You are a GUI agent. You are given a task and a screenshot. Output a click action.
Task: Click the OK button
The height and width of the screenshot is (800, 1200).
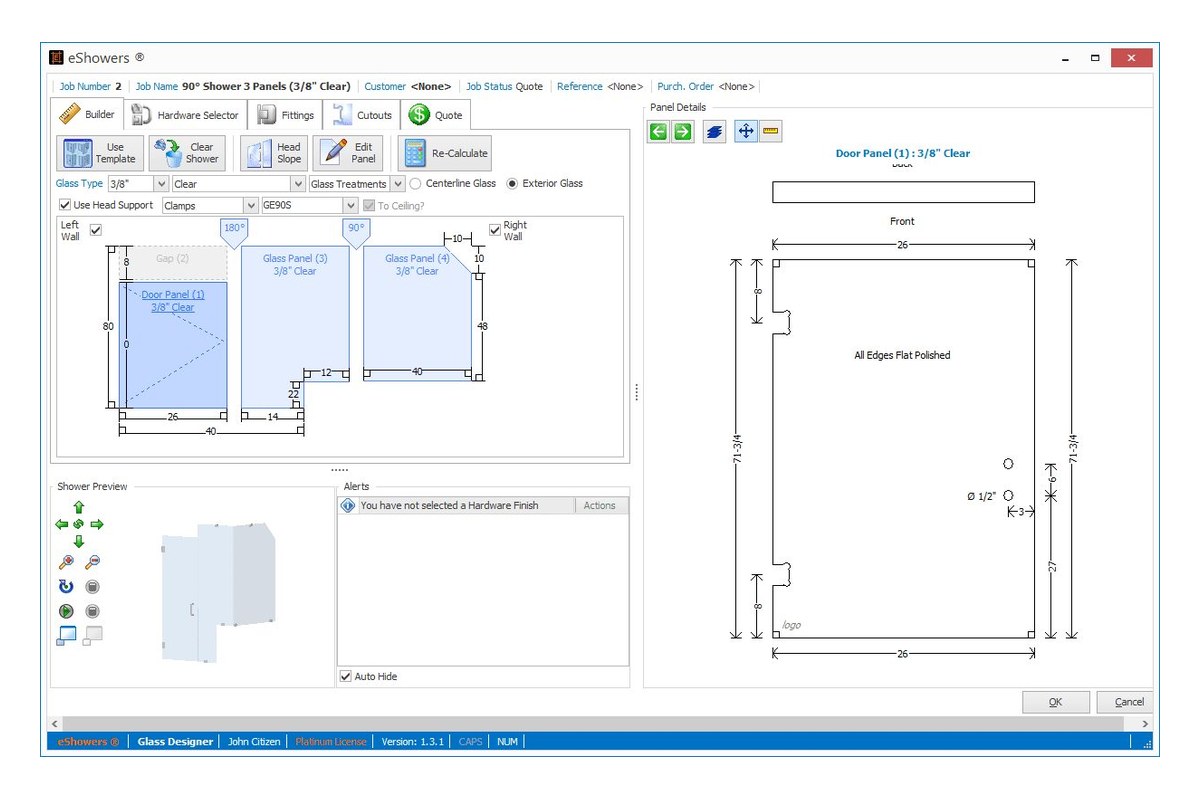tap(1056, 702)
